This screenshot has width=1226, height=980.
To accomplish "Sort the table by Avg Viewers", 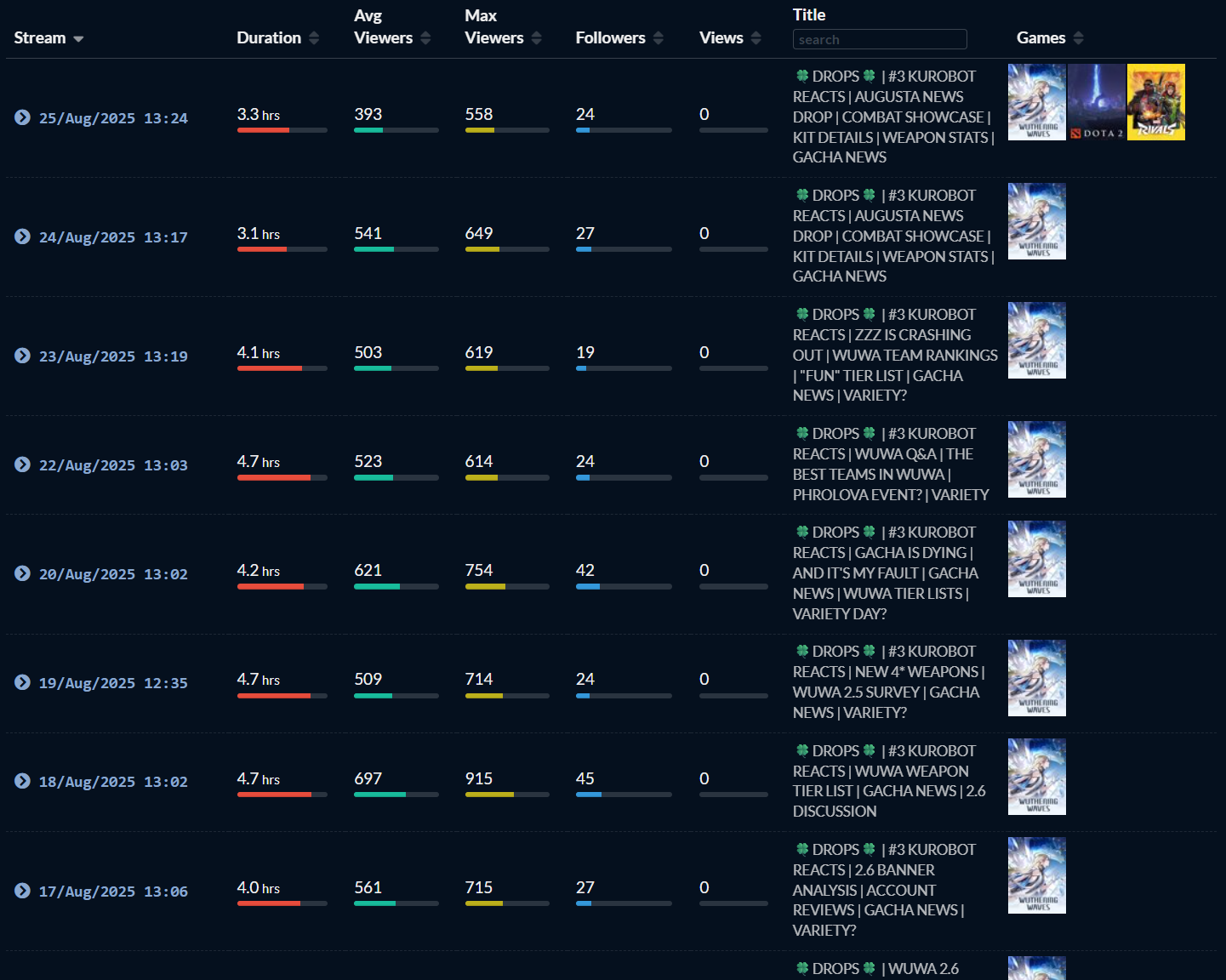I will [392, 27].
